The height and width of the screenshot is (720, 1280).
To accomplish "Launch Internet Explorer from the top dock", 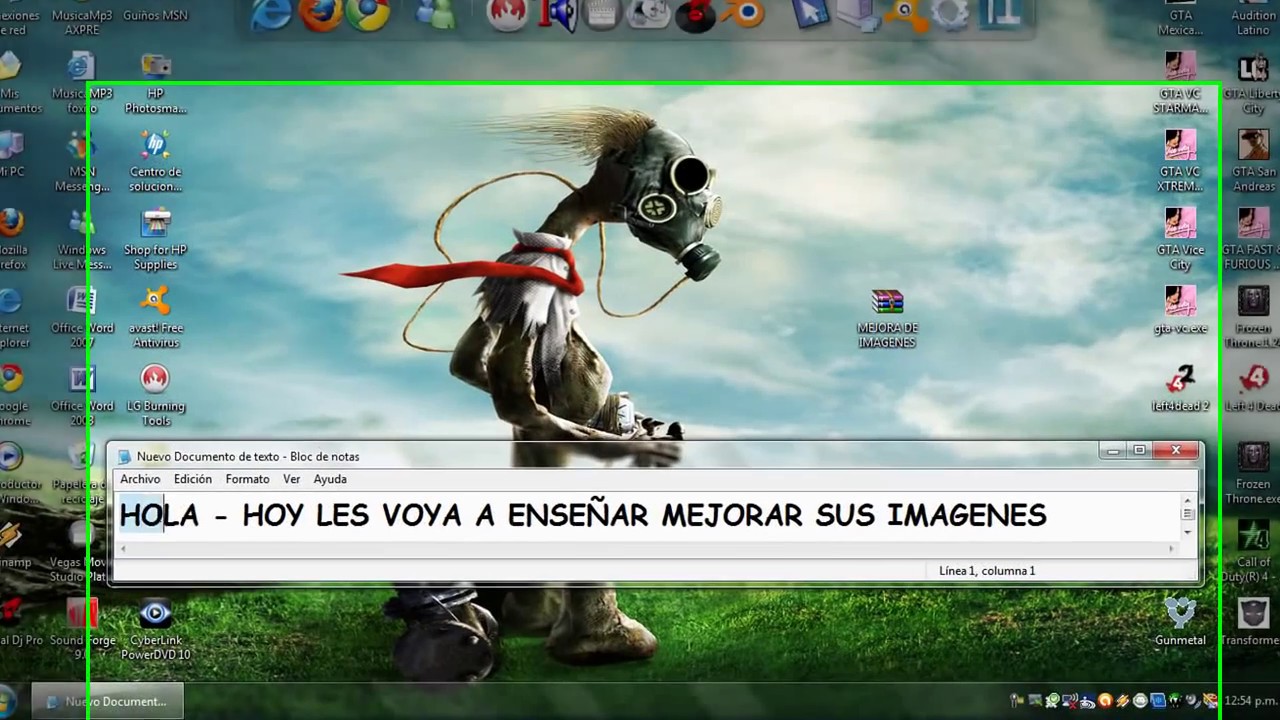I will pyautogui.click(x=271, y=14).
